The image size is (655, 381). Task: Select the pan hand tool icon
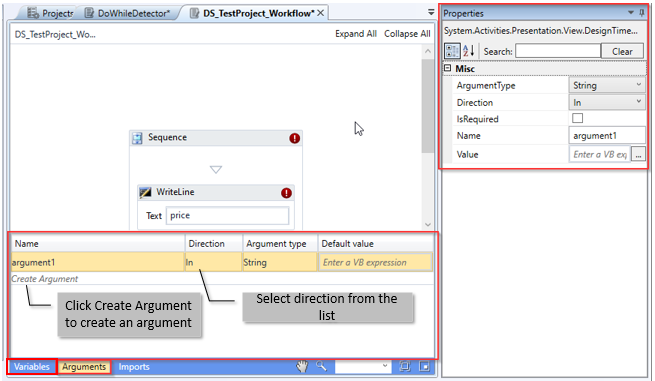302,366
